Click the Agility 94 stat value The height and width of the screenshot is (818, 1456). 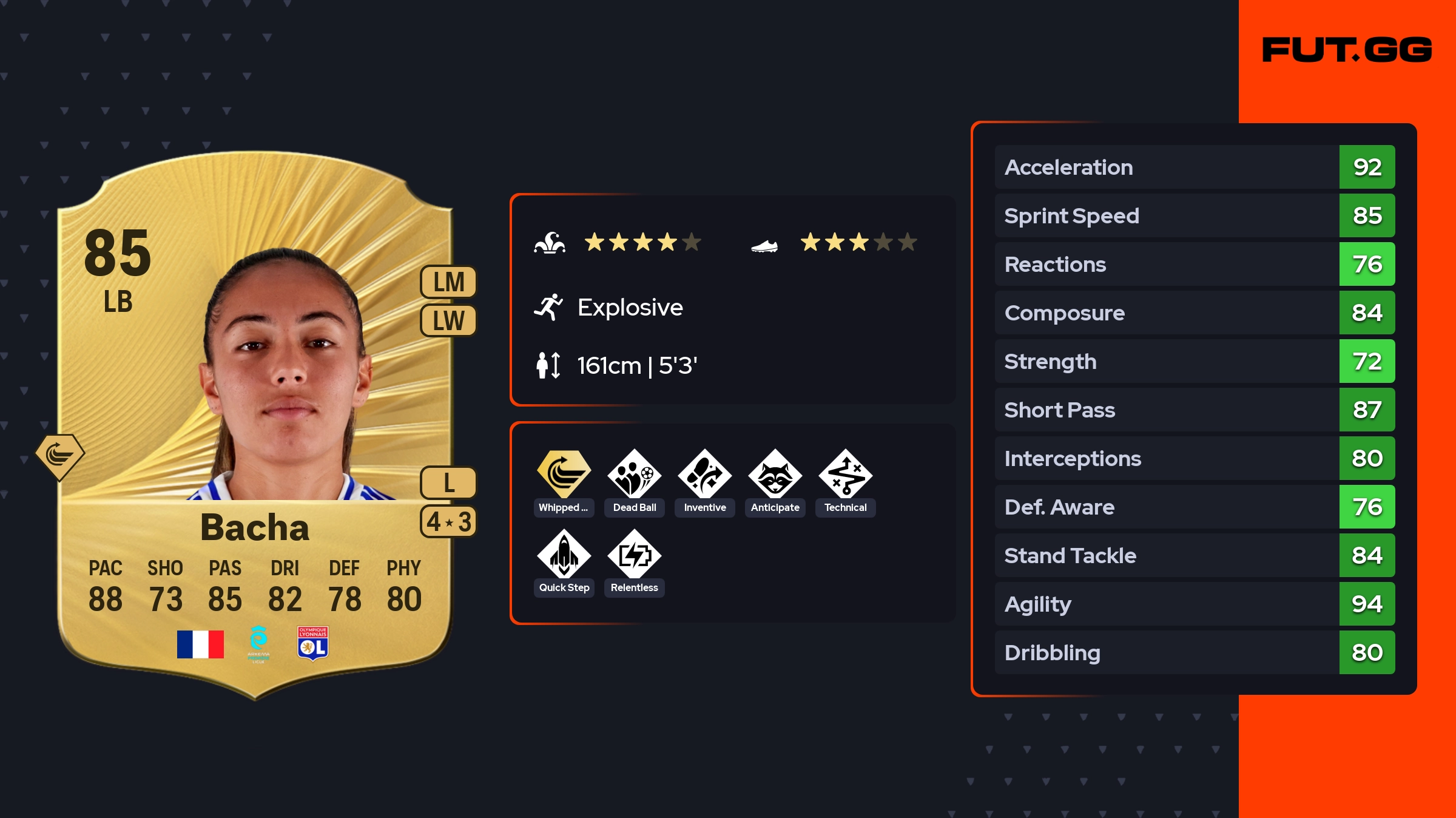(x=1367, y=604)
